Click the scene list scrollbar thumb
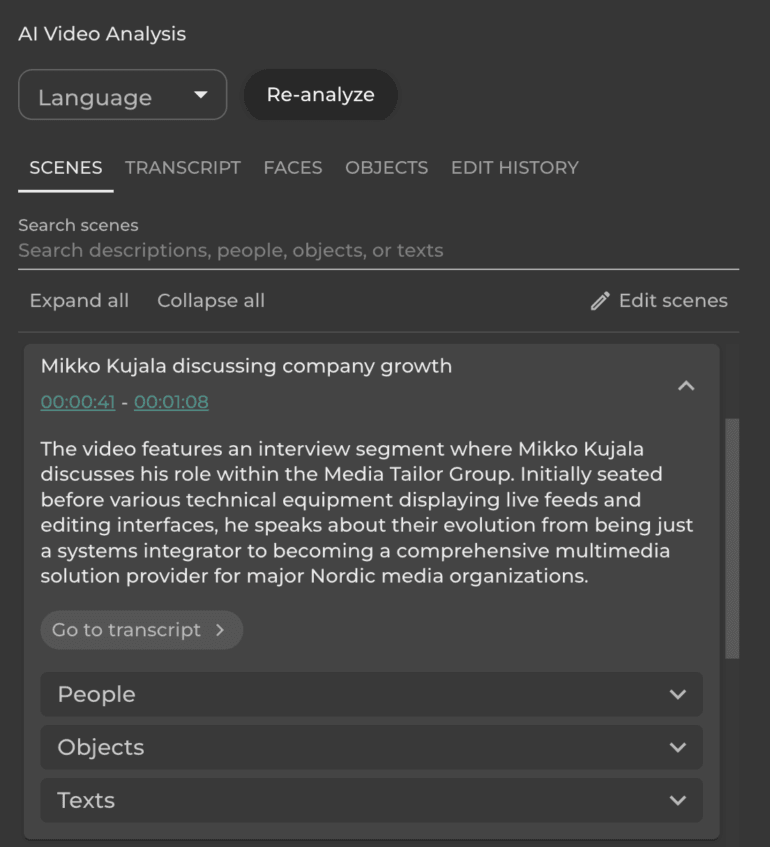This screenshot has height=847, width=770. [x=732, y=538]
